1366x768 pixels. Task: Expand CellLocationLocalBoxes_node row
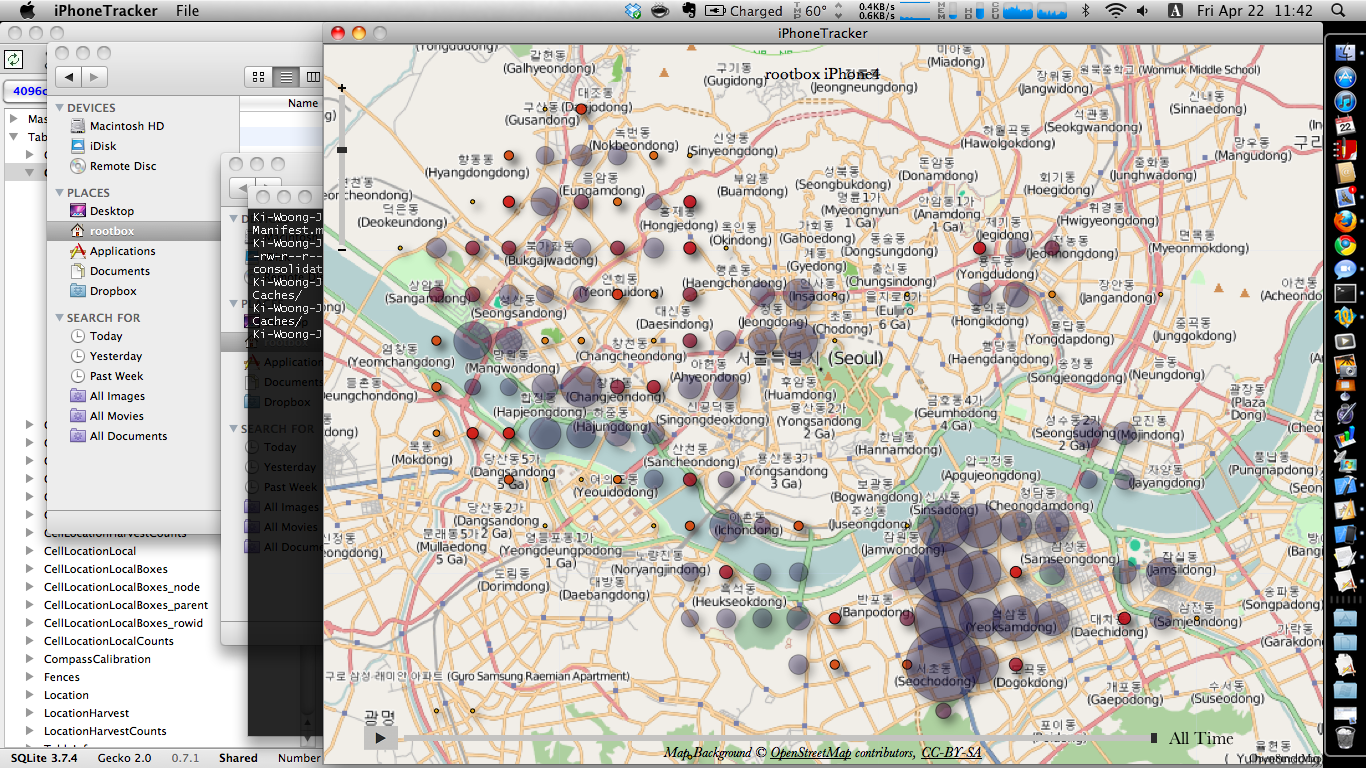(x=30, y=587)
